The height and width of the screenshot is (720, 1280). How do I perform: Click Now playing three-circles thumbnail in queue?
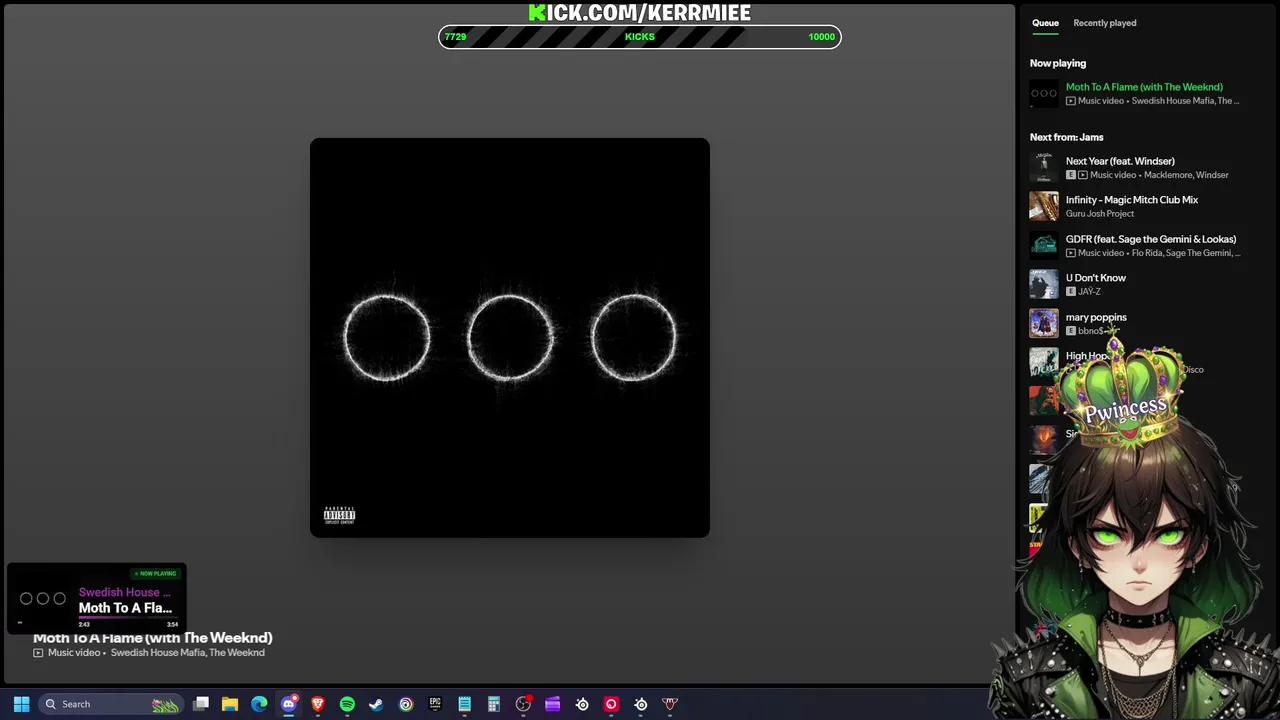(1044, 93)
